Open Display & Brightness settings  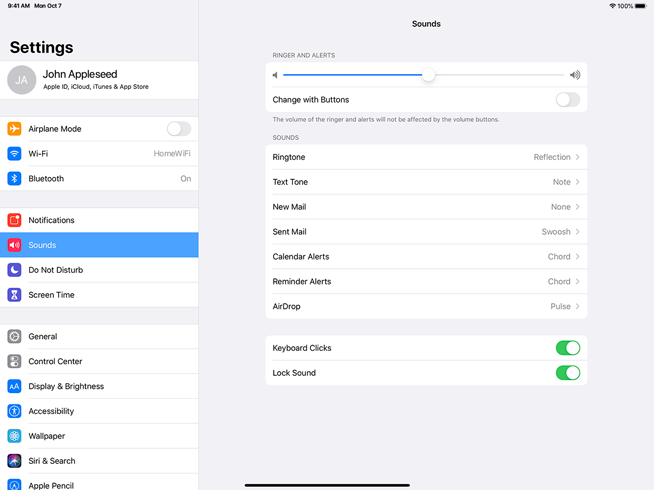99,386
